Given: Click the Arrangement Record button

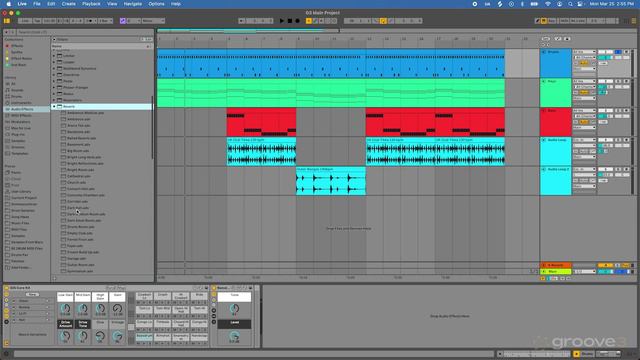Looking at the screenshot, I should pos(298,21).
